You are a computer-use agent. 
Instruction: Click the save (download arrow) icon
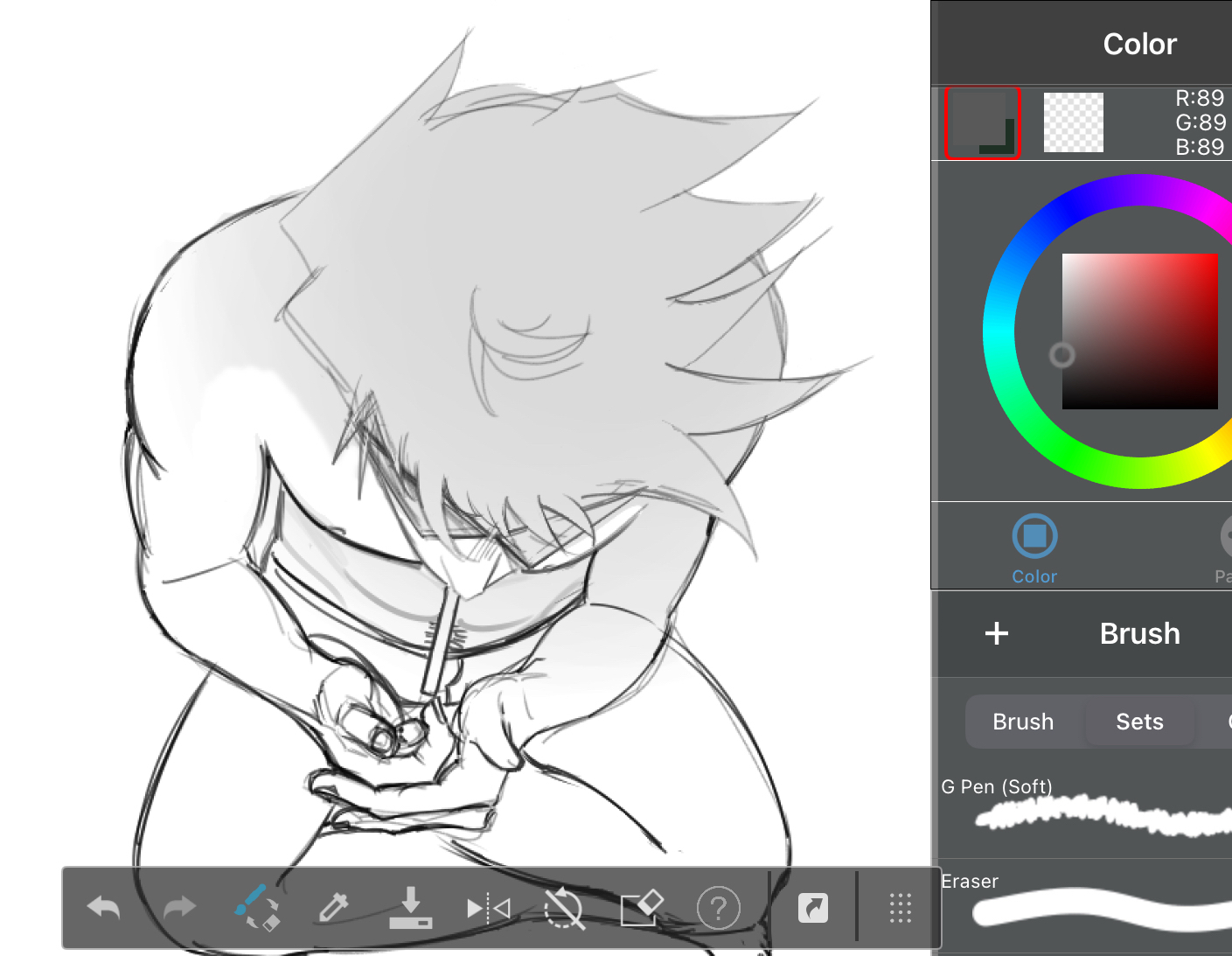(x=410, y=909)
